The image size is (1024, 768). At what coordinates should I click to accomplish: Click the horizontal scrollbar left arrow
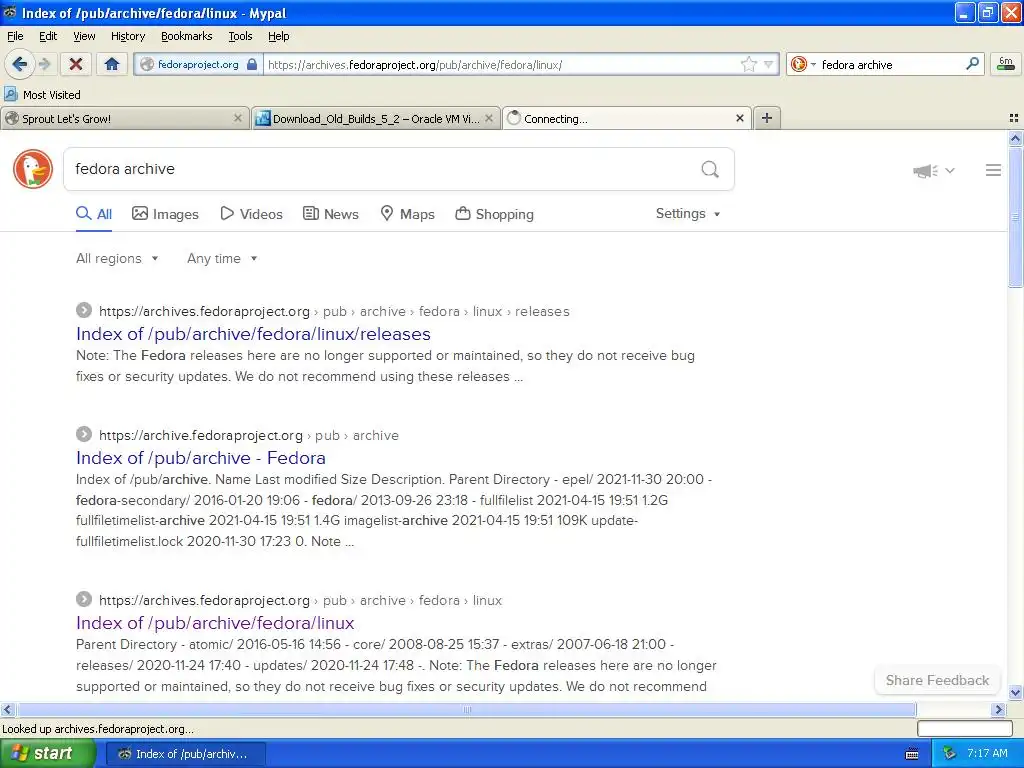coord(7,709)
